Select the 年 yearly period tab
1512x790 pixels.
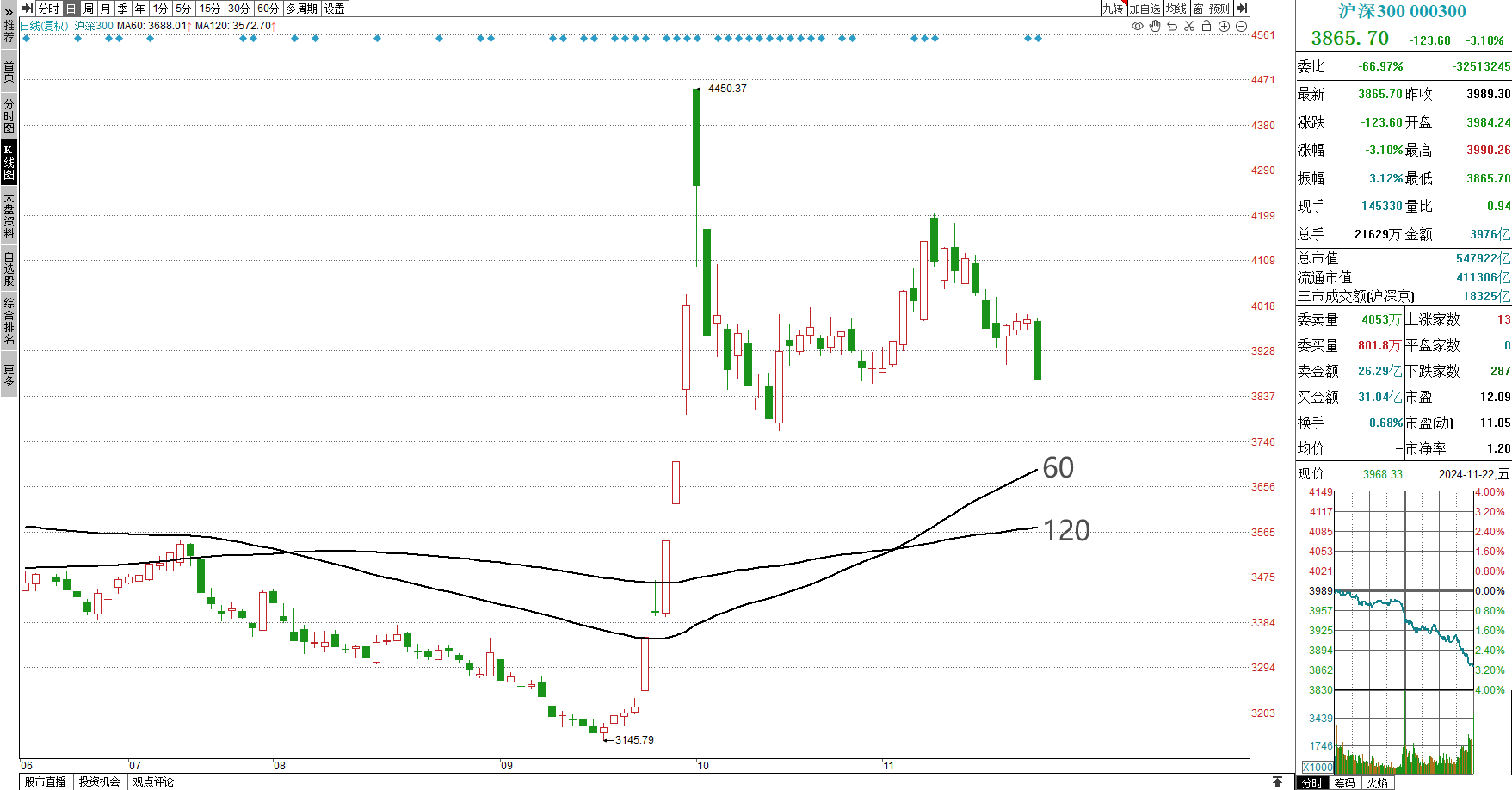tap(140, 9)
